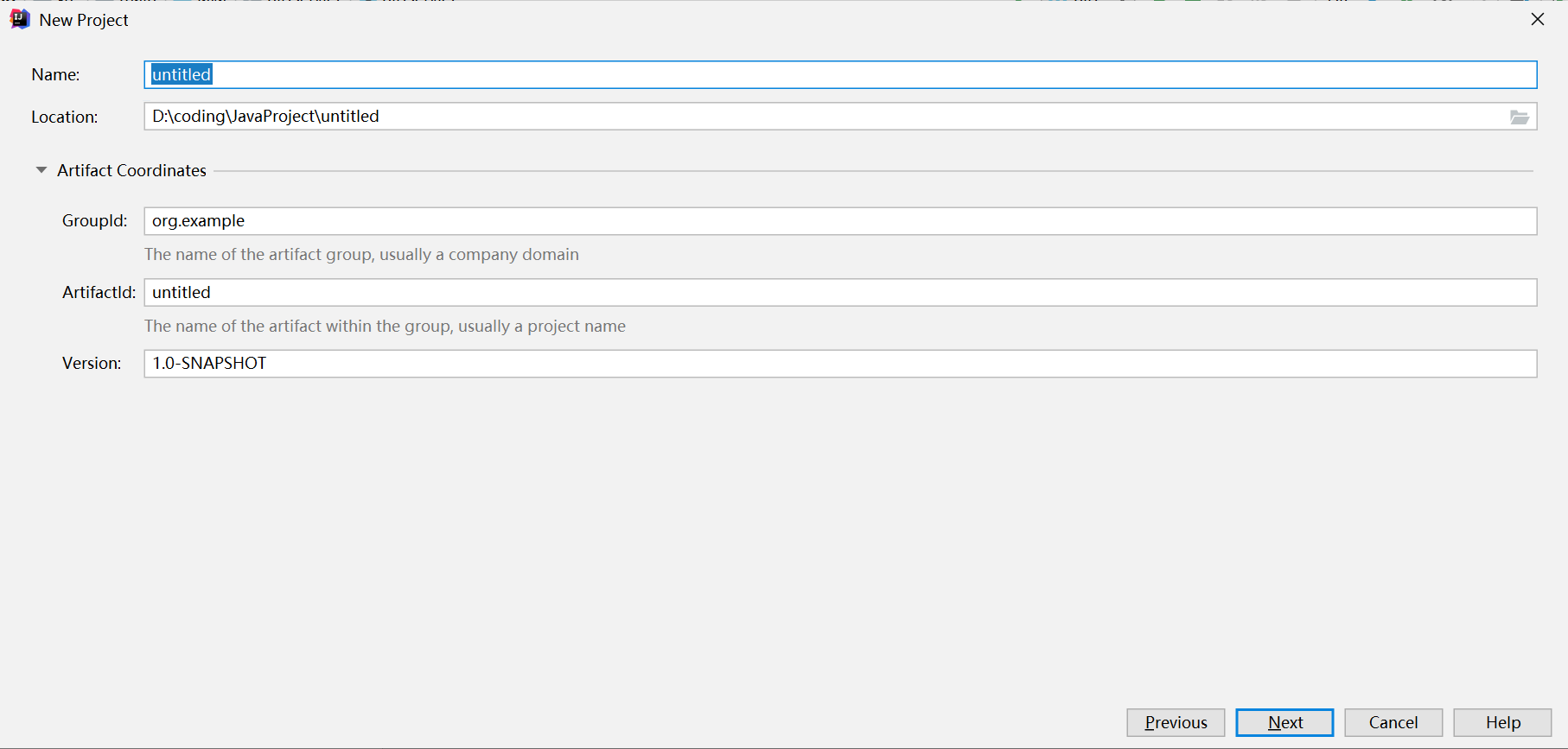
Task: Click the "Location:" label
Action: [x=64, y=117]
